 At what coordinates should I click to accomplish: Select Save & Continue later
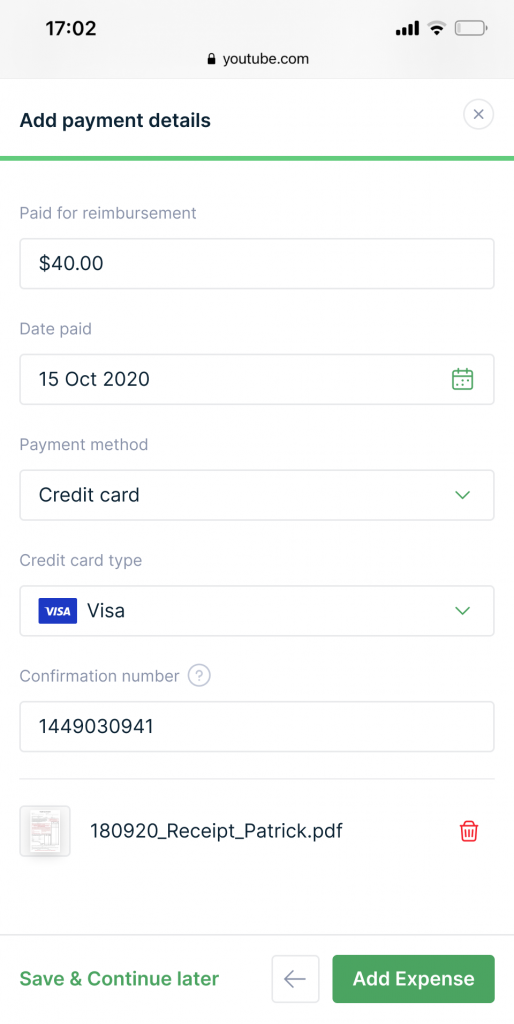[x=119, y=978]
